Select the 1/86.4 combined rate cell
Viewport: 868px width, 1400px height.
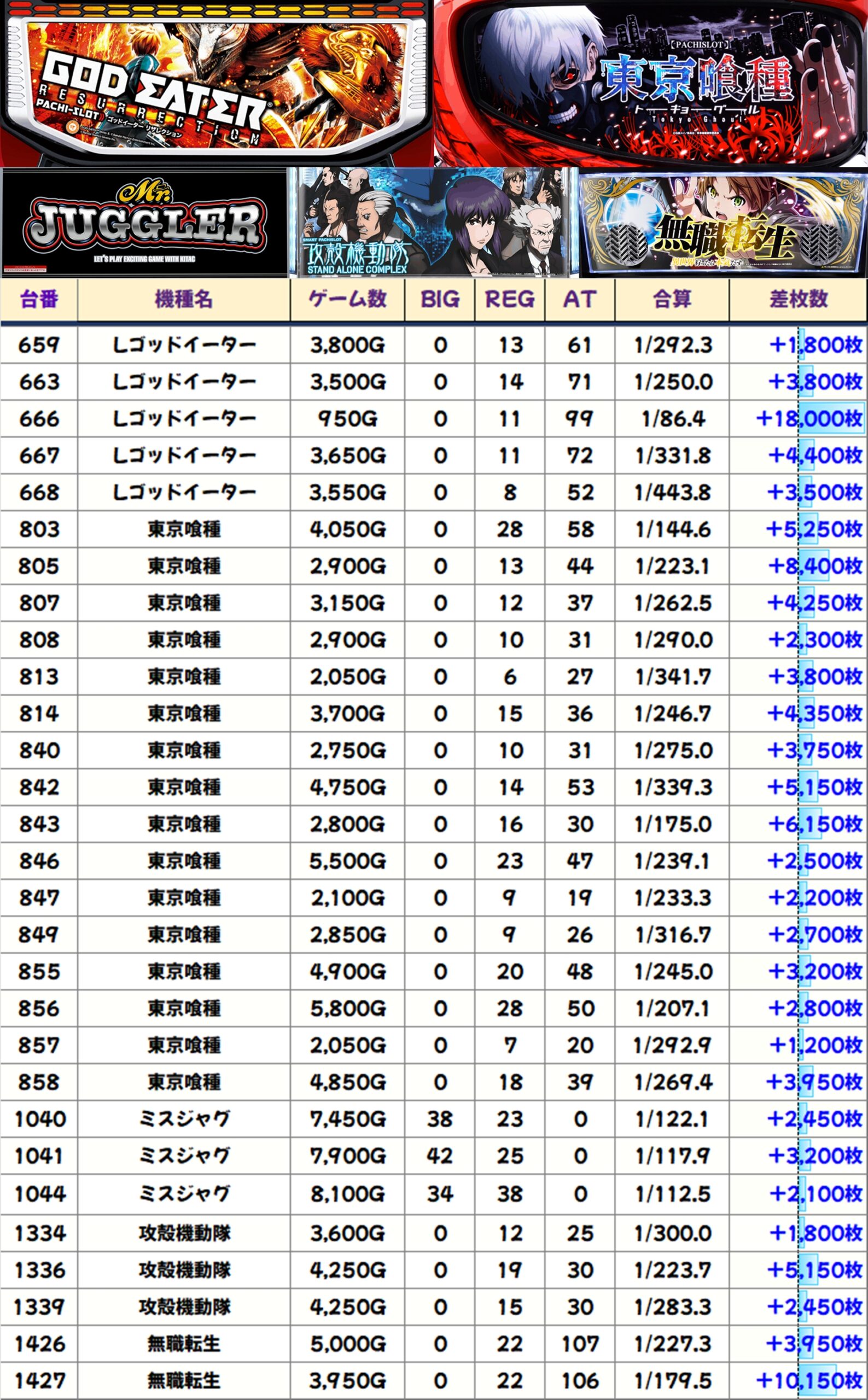pyautogui.click(x=672, y=419)
